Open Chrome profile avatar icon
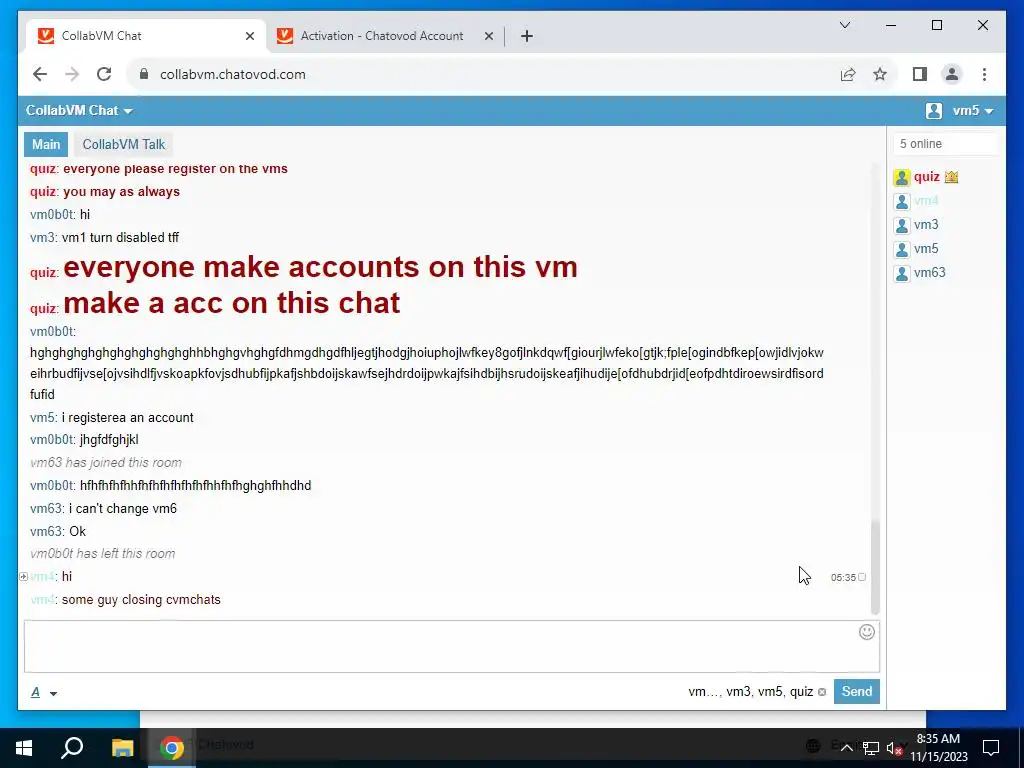1024x768 pixels. click(952, 74)
